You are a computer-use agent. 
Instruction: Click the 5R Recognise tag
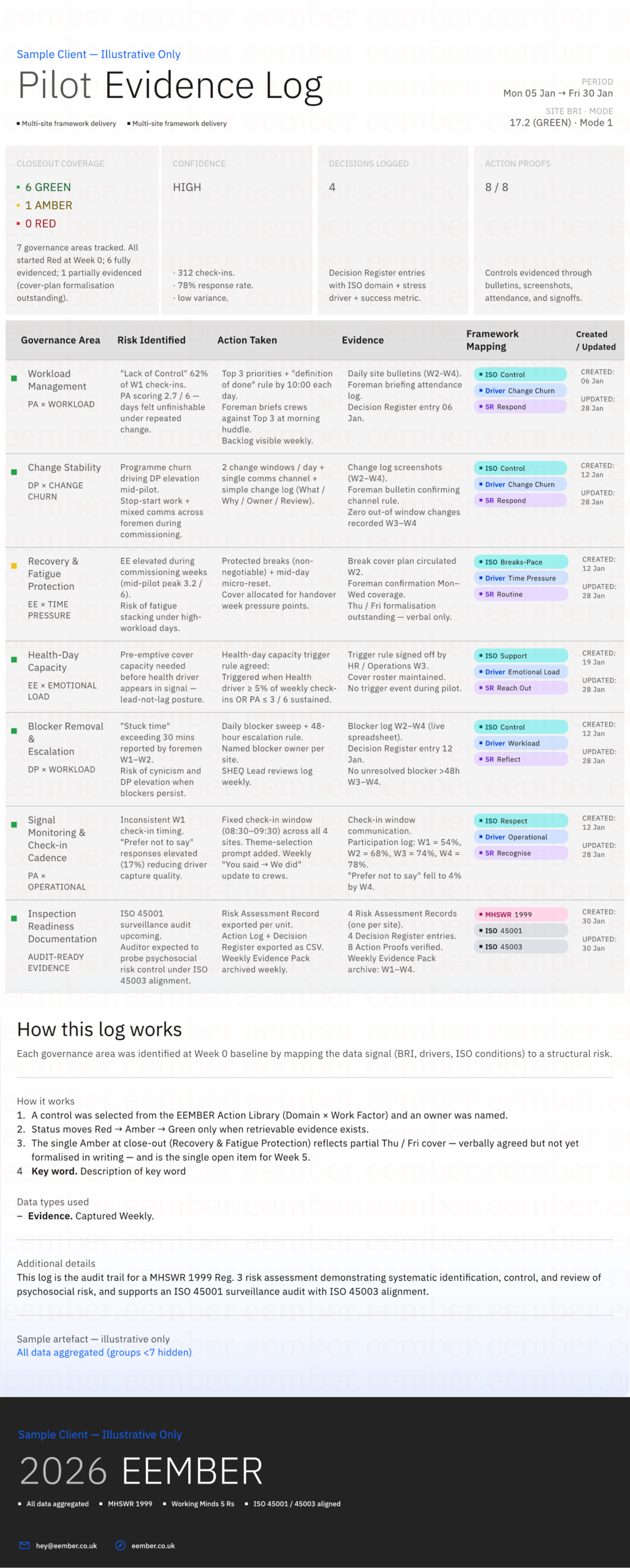tap(520, 853)
